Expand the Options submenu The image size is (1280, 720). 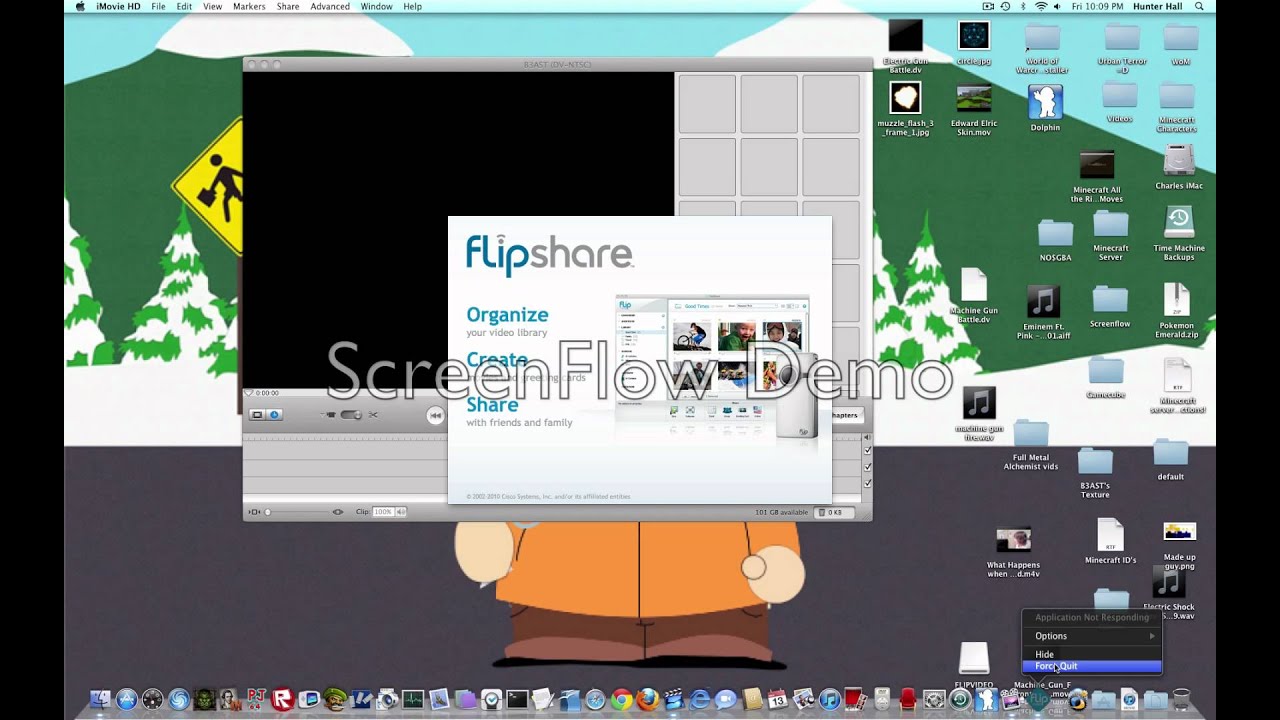click(1092, 636)
